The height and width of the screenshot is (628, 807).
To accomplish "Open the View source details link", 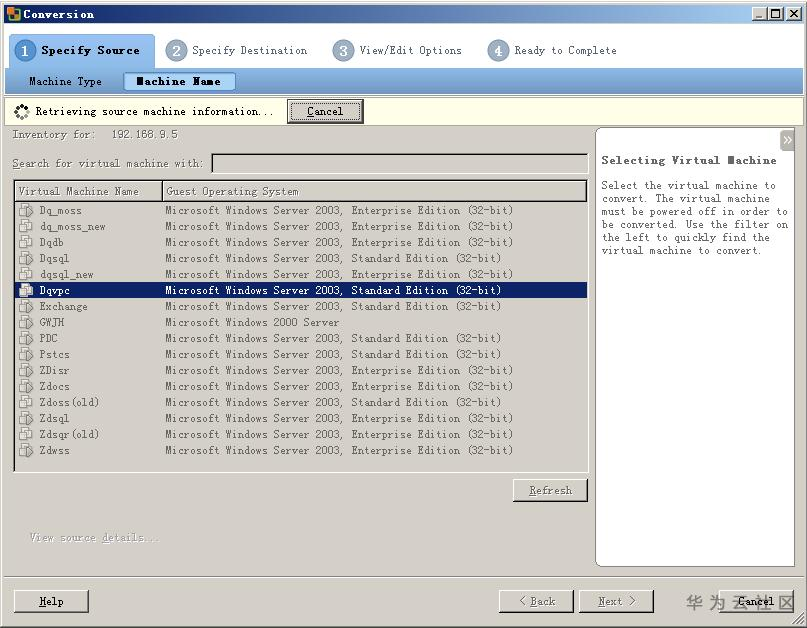I will pyautogui.click(x=95, y=537).
